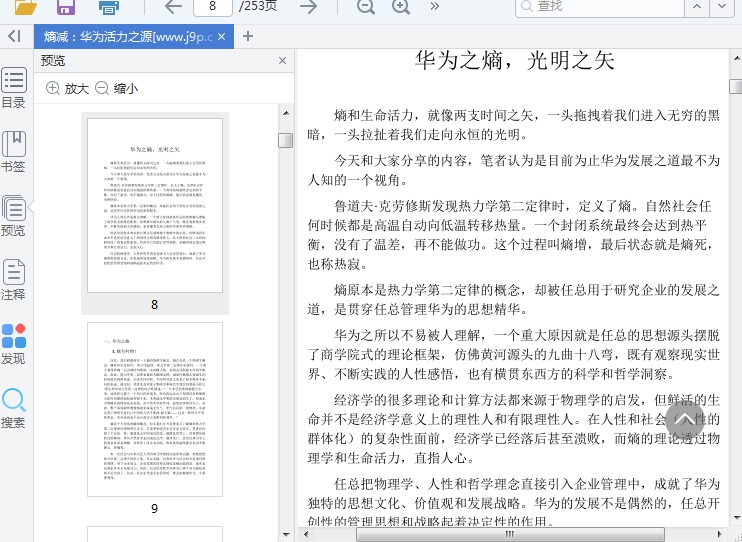Select the page 8 thumbnail
The height and width of the screenshot is (542, 742).
pyautogui.click(x=155, y=205)
